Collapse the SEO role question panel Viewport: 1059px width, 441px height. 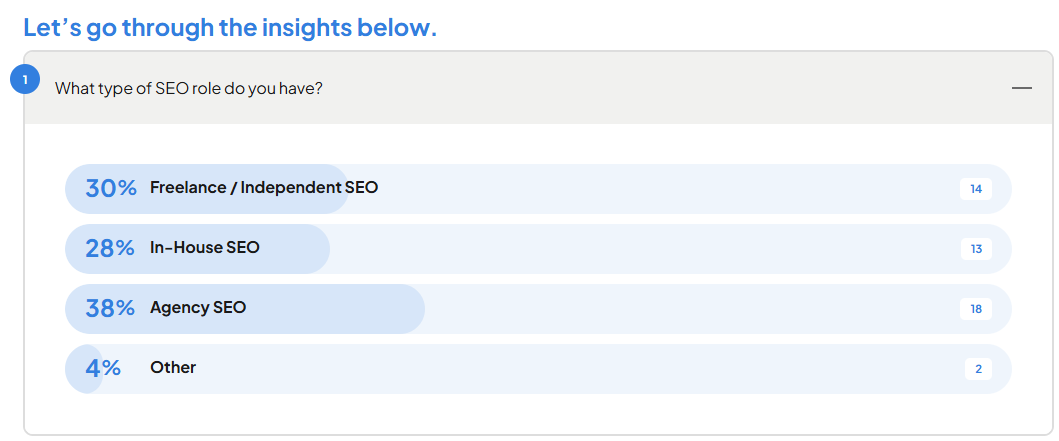(x=1021, y=88)
